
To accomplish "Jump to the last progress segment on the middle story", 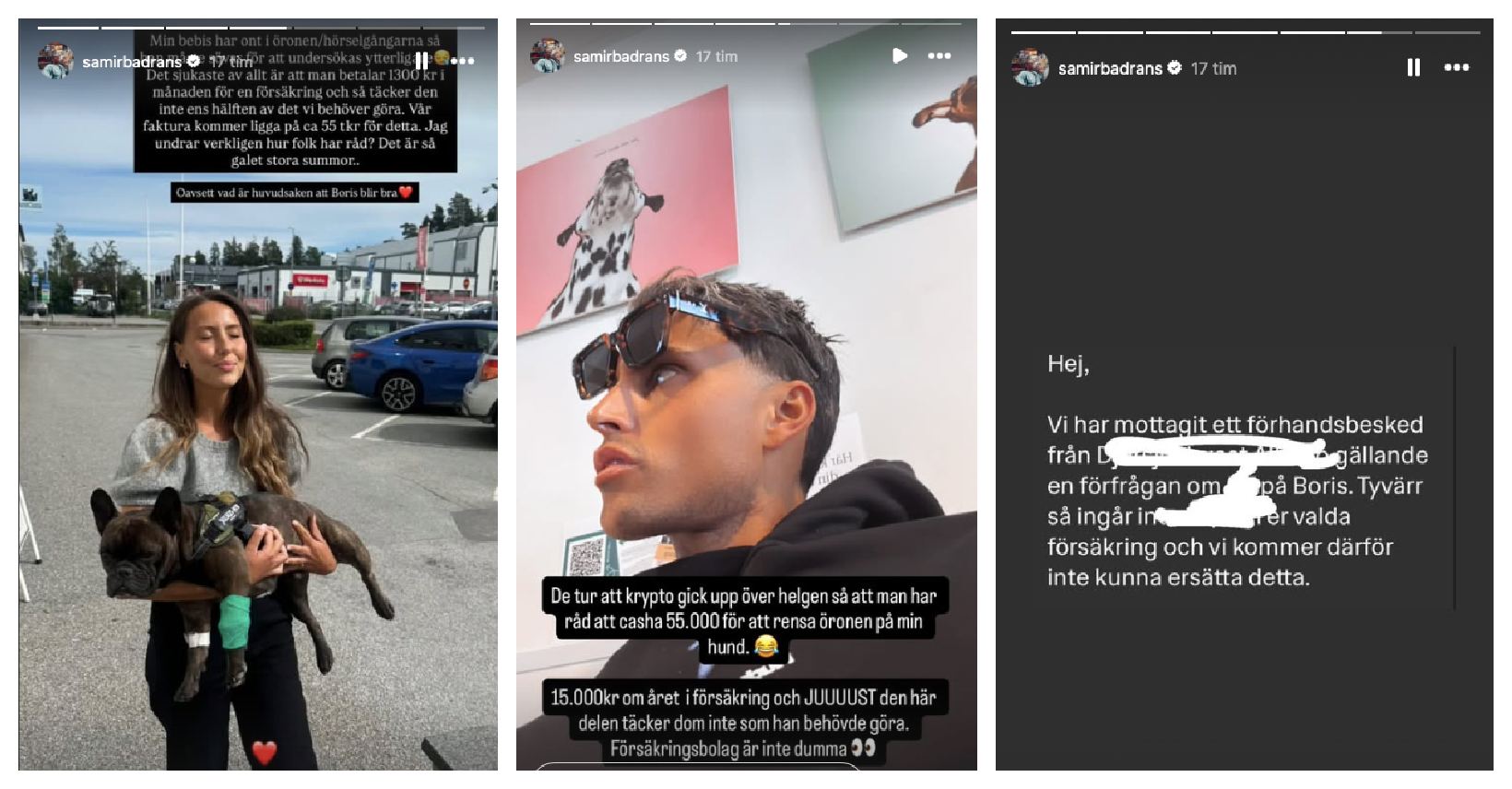I will pyautogui.click(x=932, y=23).
